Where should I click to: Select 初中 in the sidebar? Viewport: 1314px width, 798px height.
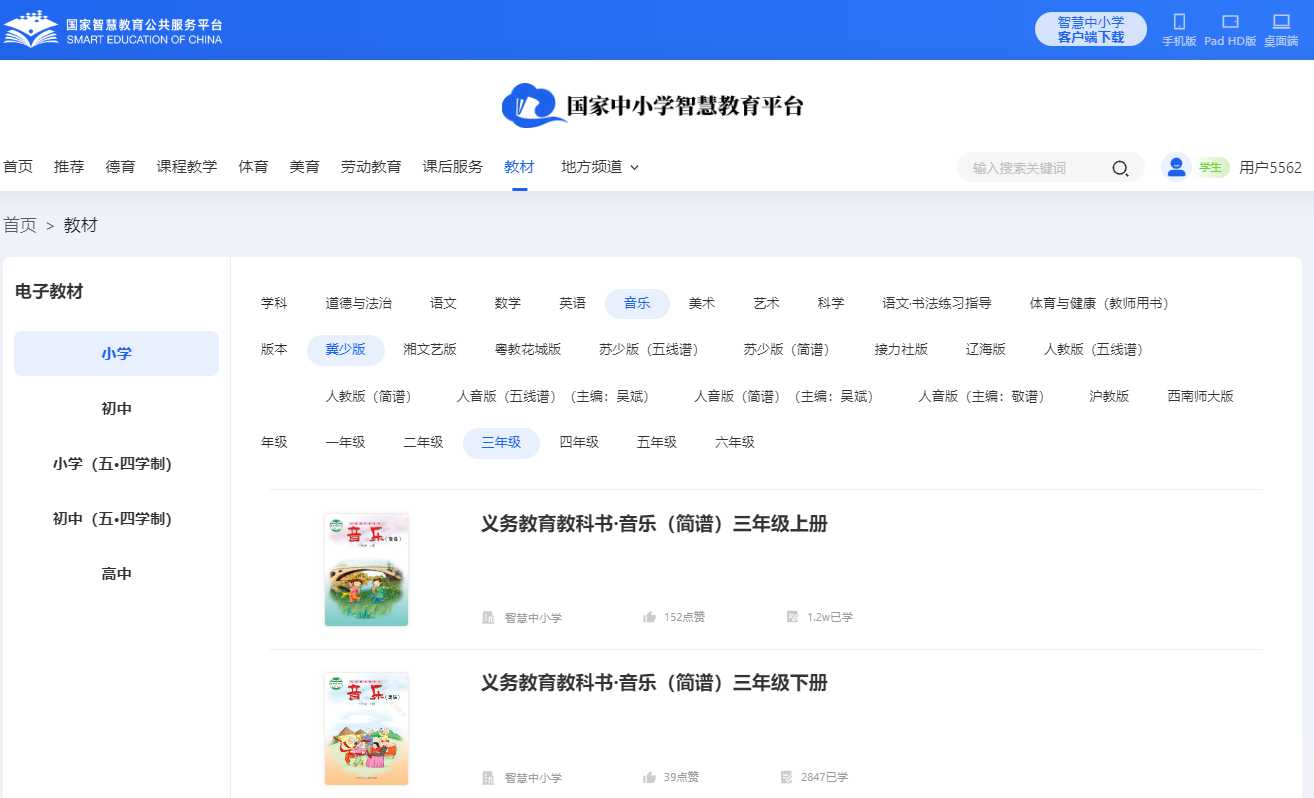116,409
